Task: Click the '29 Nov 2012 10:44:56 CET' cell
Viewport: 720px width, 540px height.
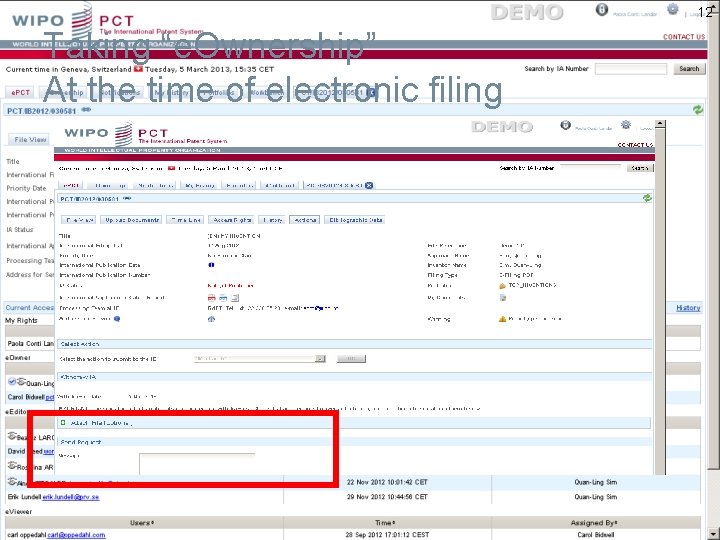Action: point(387,497)
